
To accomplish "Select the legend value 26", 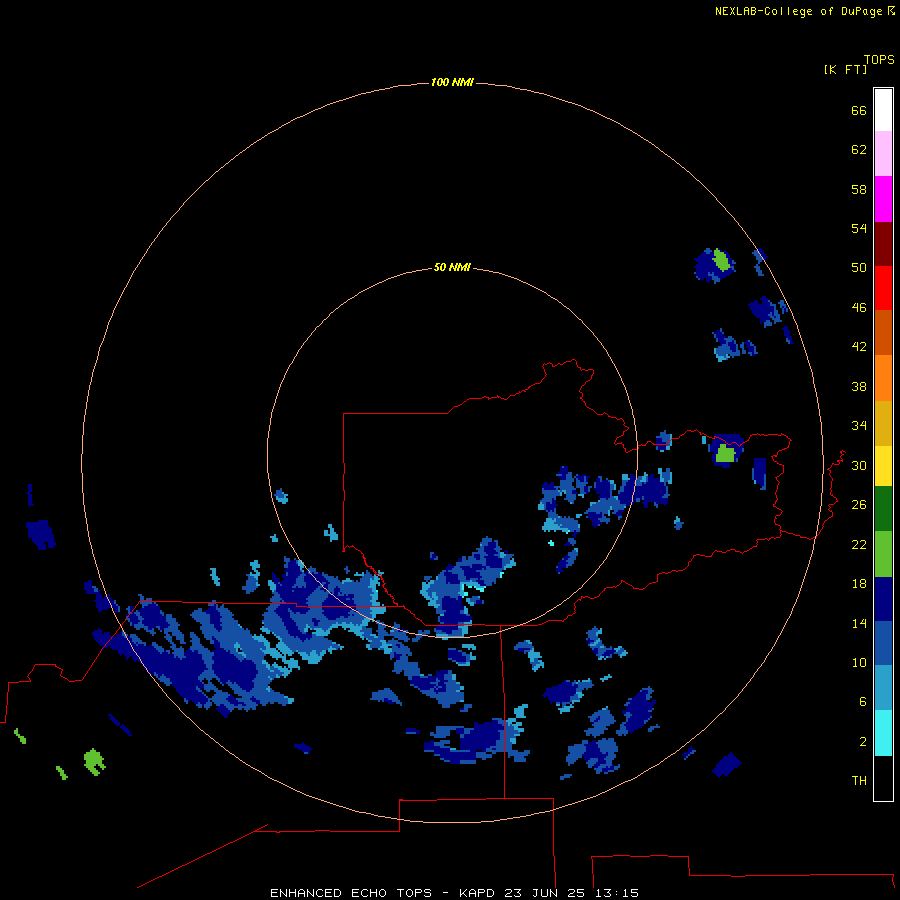I will (859, 505).
